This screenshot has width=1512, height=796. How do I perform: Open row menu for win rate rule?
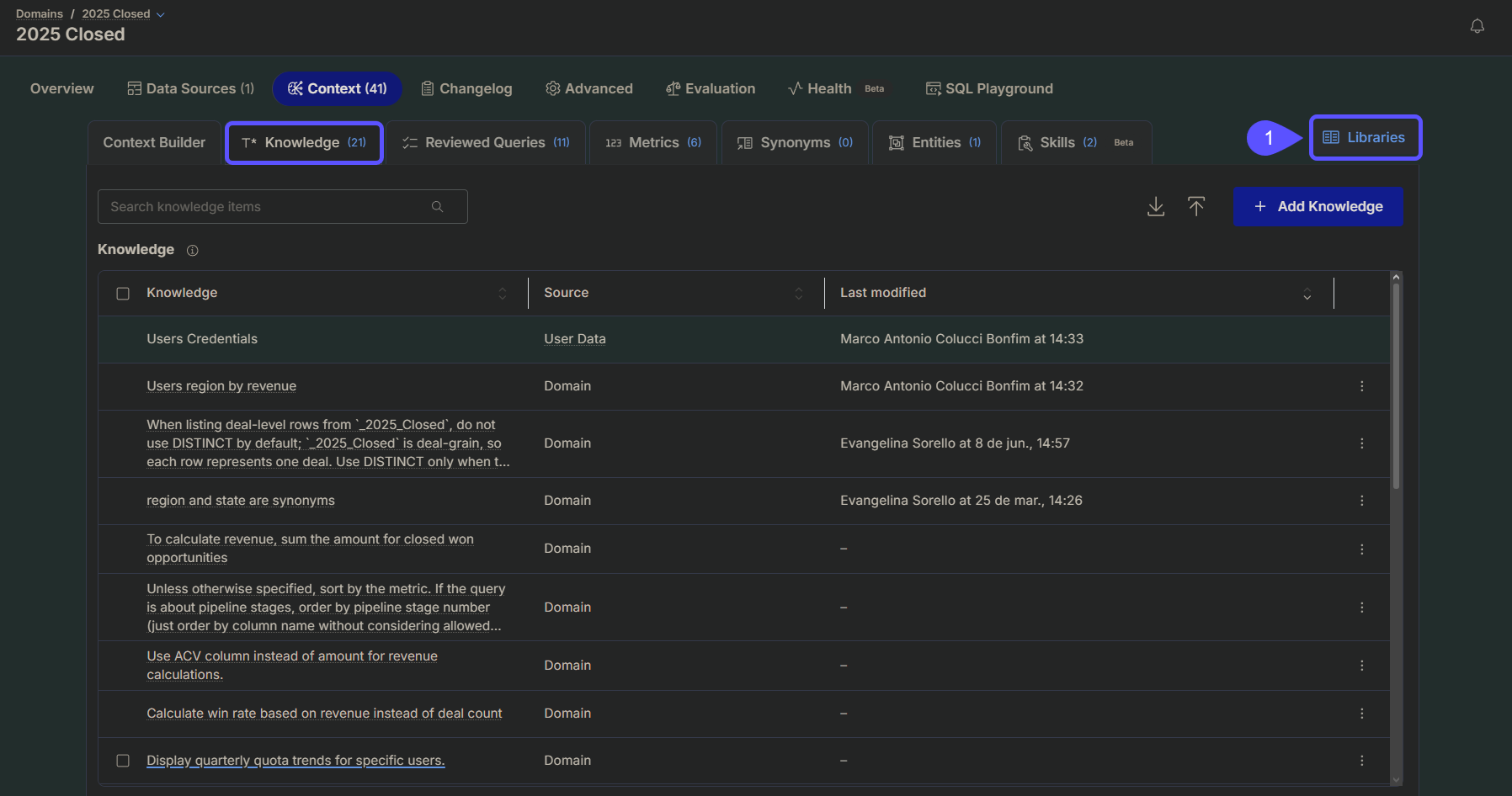click(1361, 714)
